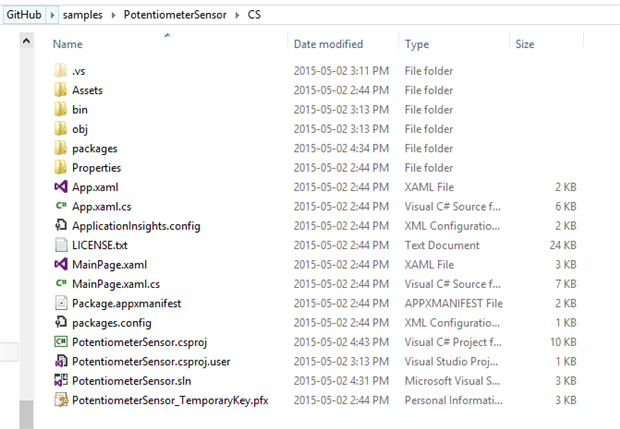Select the MainPage.xaml file icon
620x429 pixels.
60,264
